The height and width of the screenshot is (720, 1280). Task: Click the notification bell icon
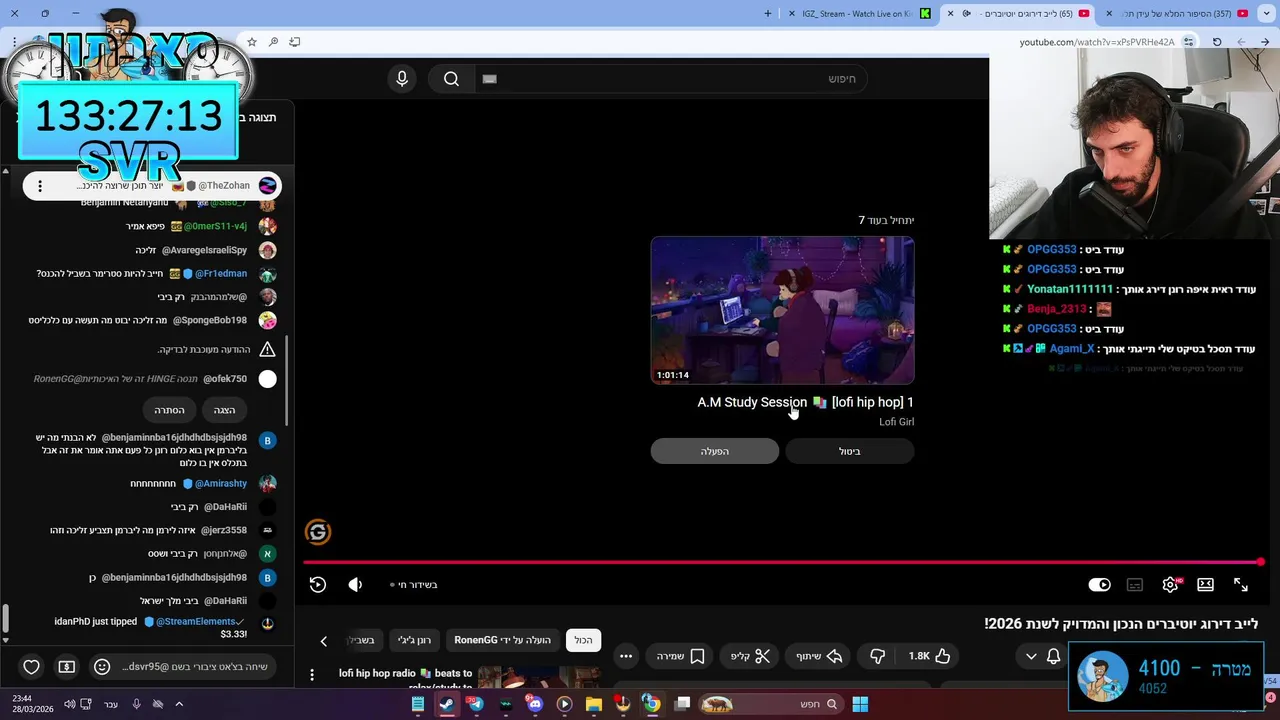[1053, 656]
